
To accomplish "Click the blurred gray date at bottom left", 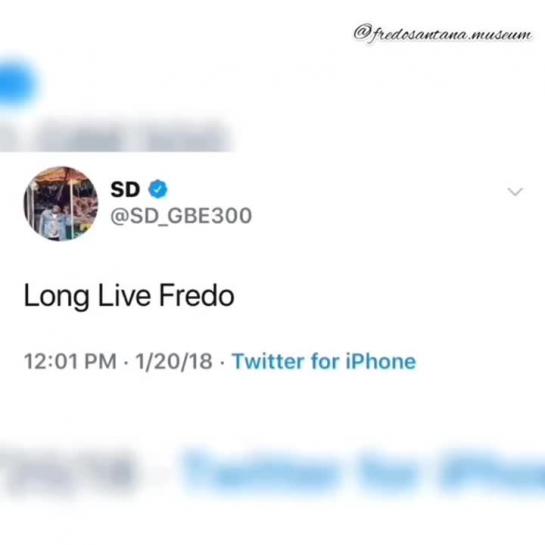I will [66, 473].
